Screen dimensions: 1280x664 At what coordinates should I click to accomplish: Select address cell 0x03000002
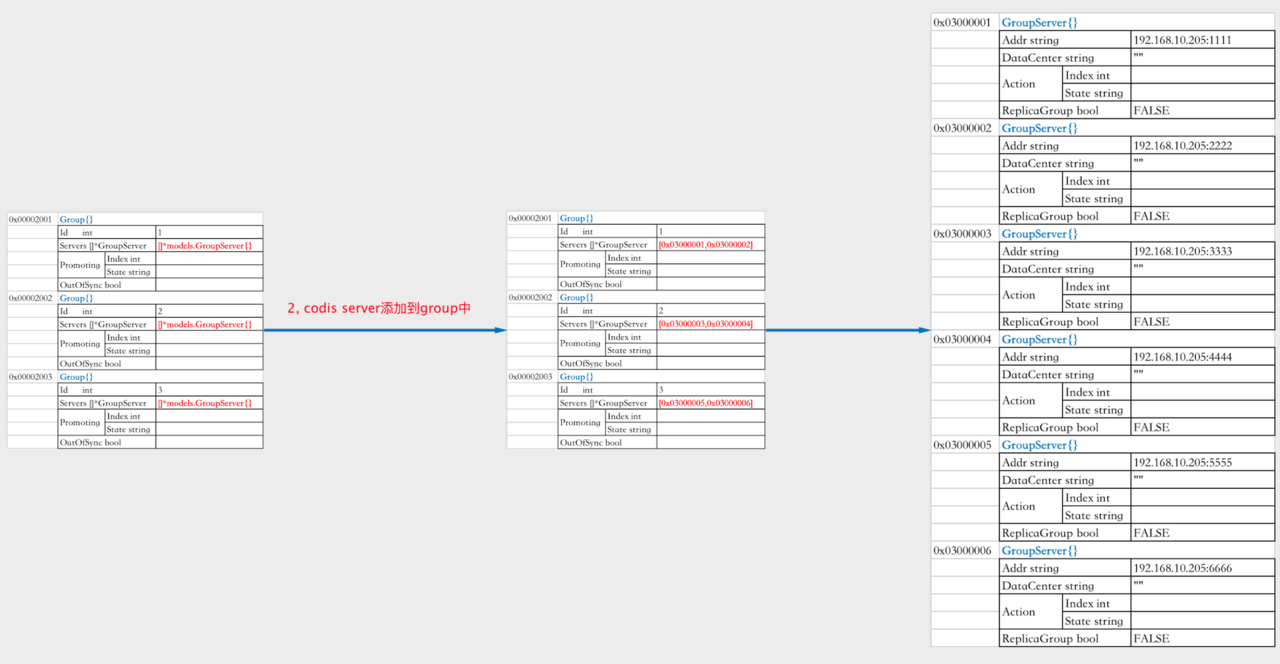[965, 128]
